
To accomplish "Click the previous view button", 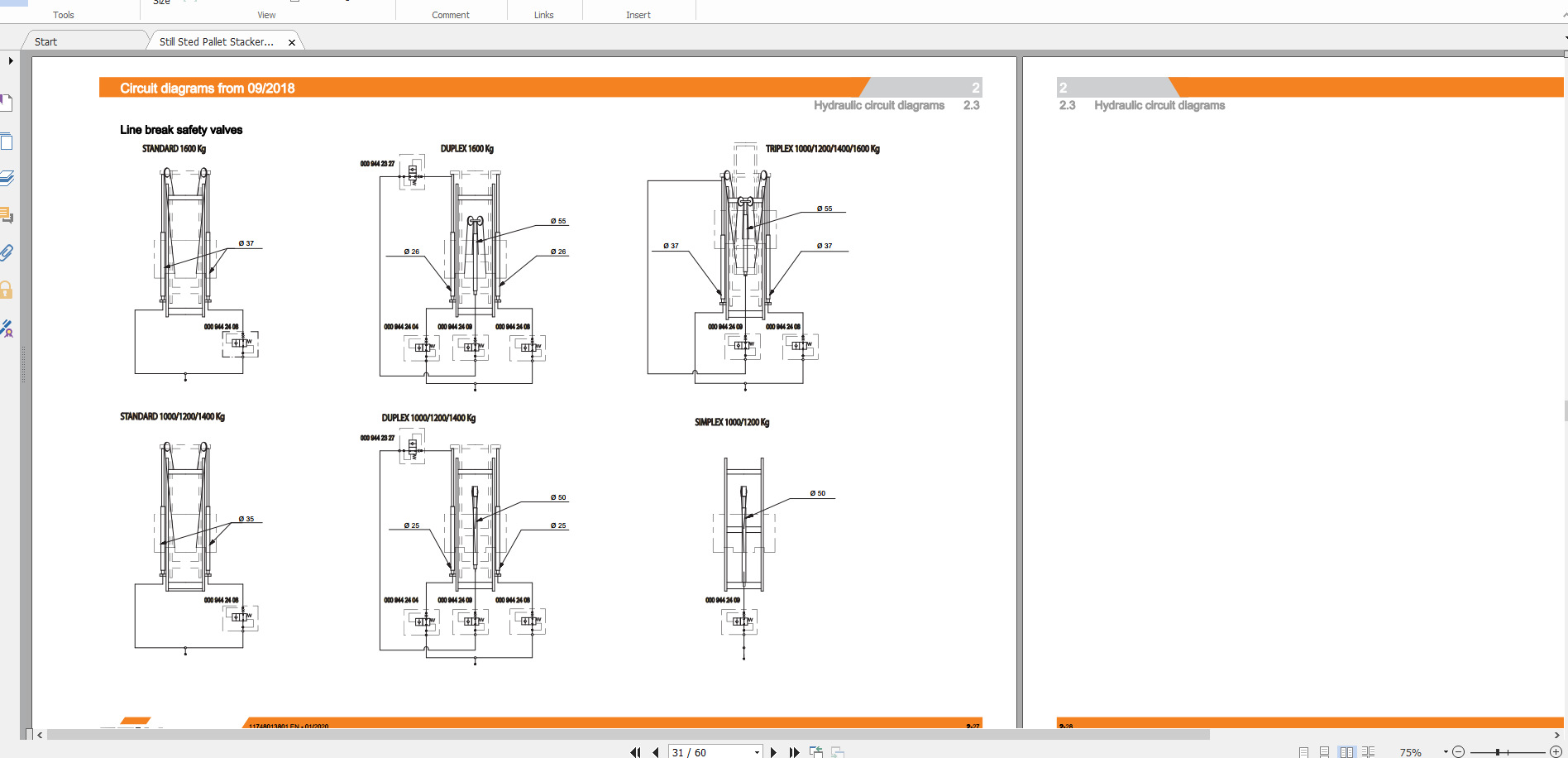I will (x=816, y=752).
